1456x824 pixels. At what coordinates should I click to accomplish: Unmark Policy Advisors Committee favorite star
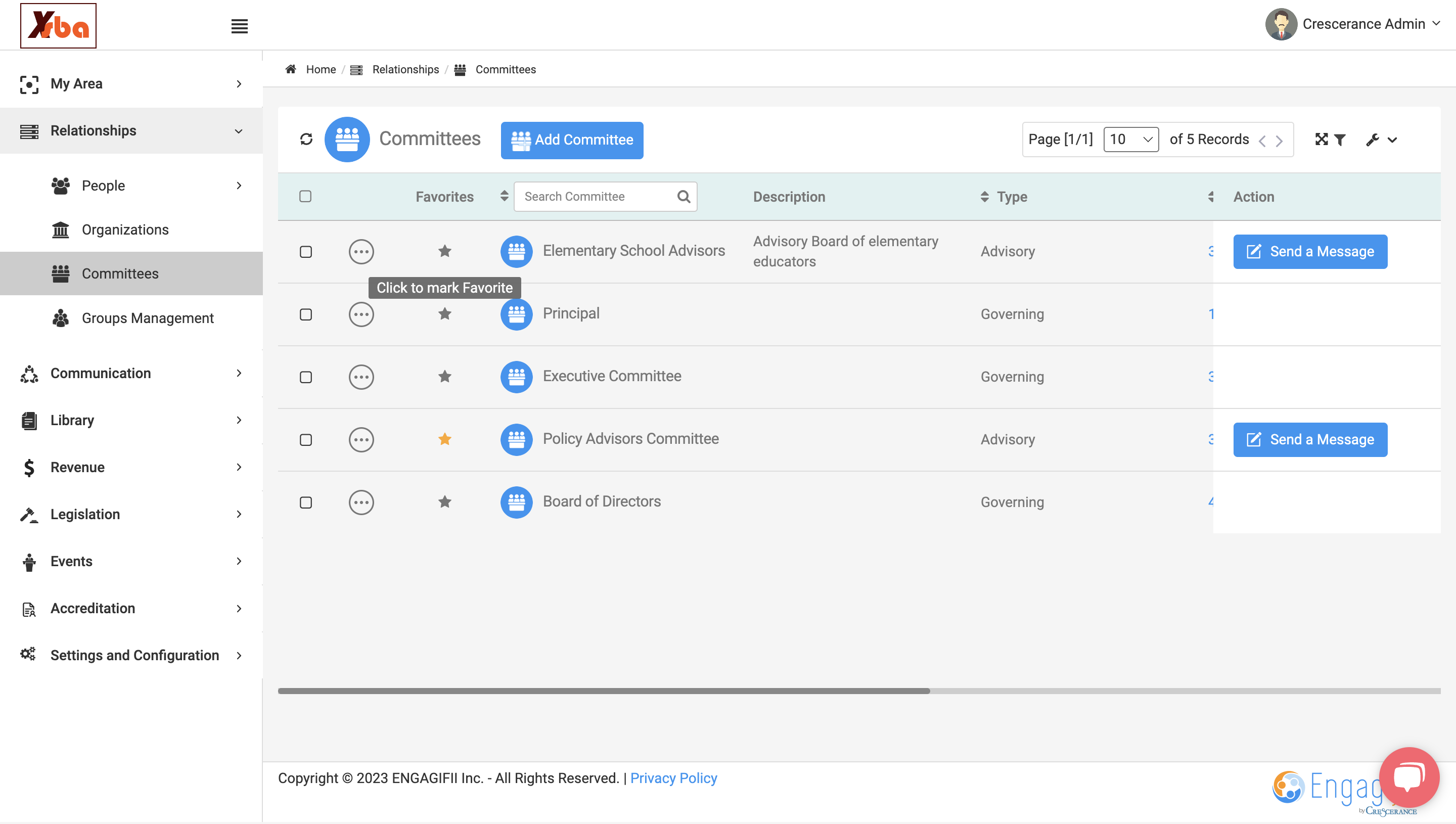445,439
